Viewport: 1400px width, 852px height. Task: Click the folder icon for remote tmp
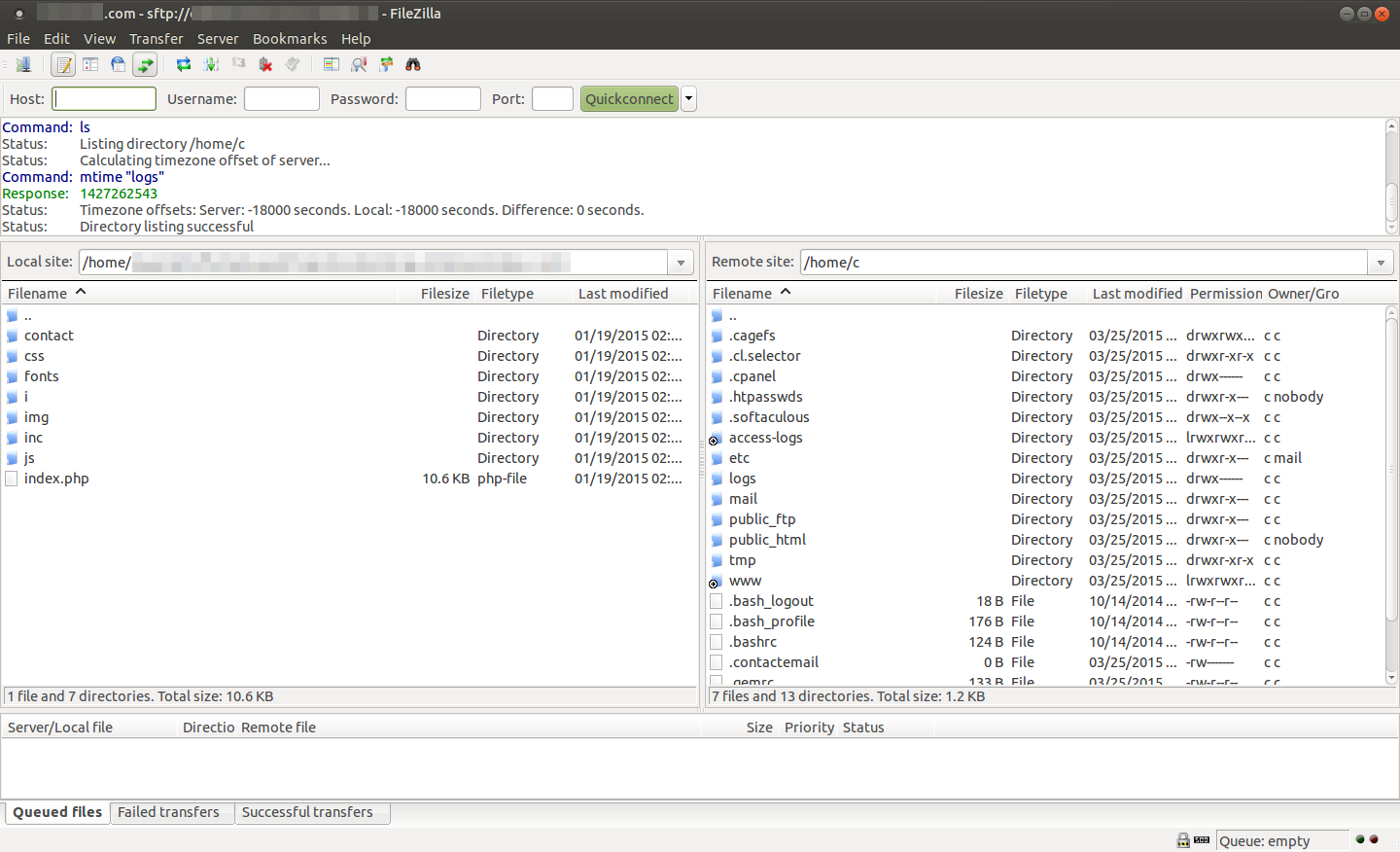[x=717, y=560]
